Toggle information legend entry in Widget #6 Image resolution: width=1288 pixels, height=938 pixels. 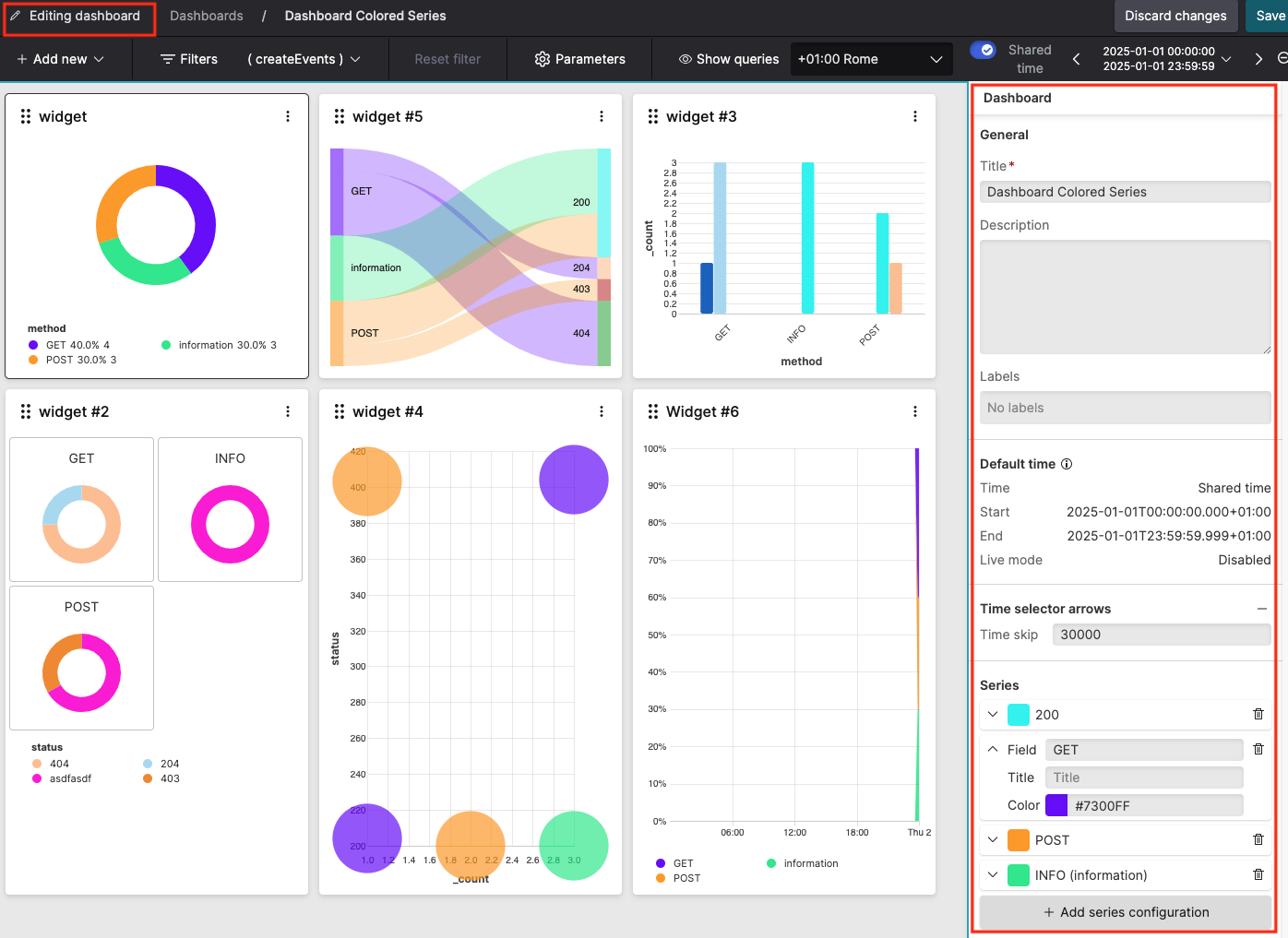[x=803, y=863]
